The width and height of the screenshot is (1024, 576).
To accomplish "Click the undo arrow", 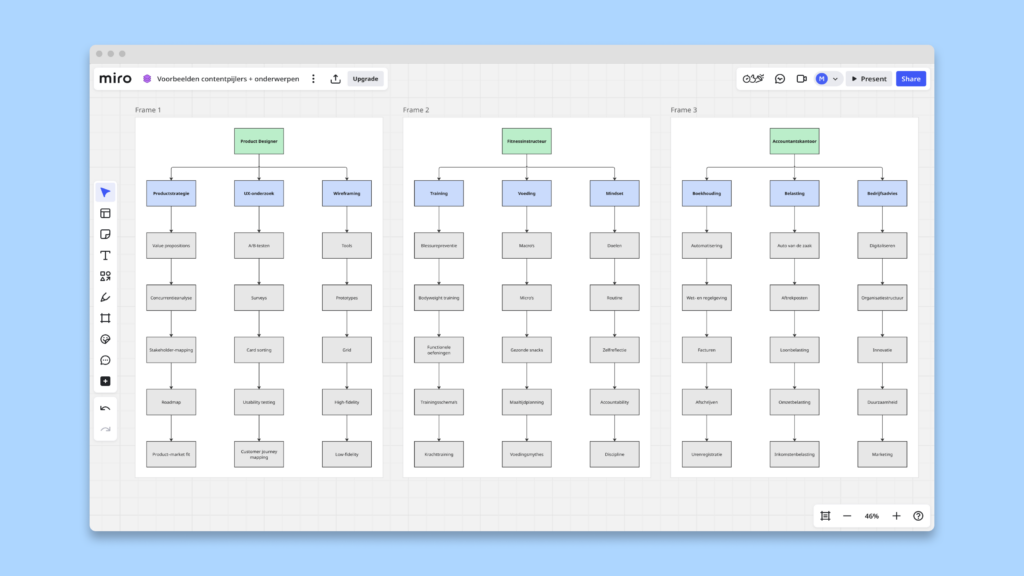I will [105, 408].
